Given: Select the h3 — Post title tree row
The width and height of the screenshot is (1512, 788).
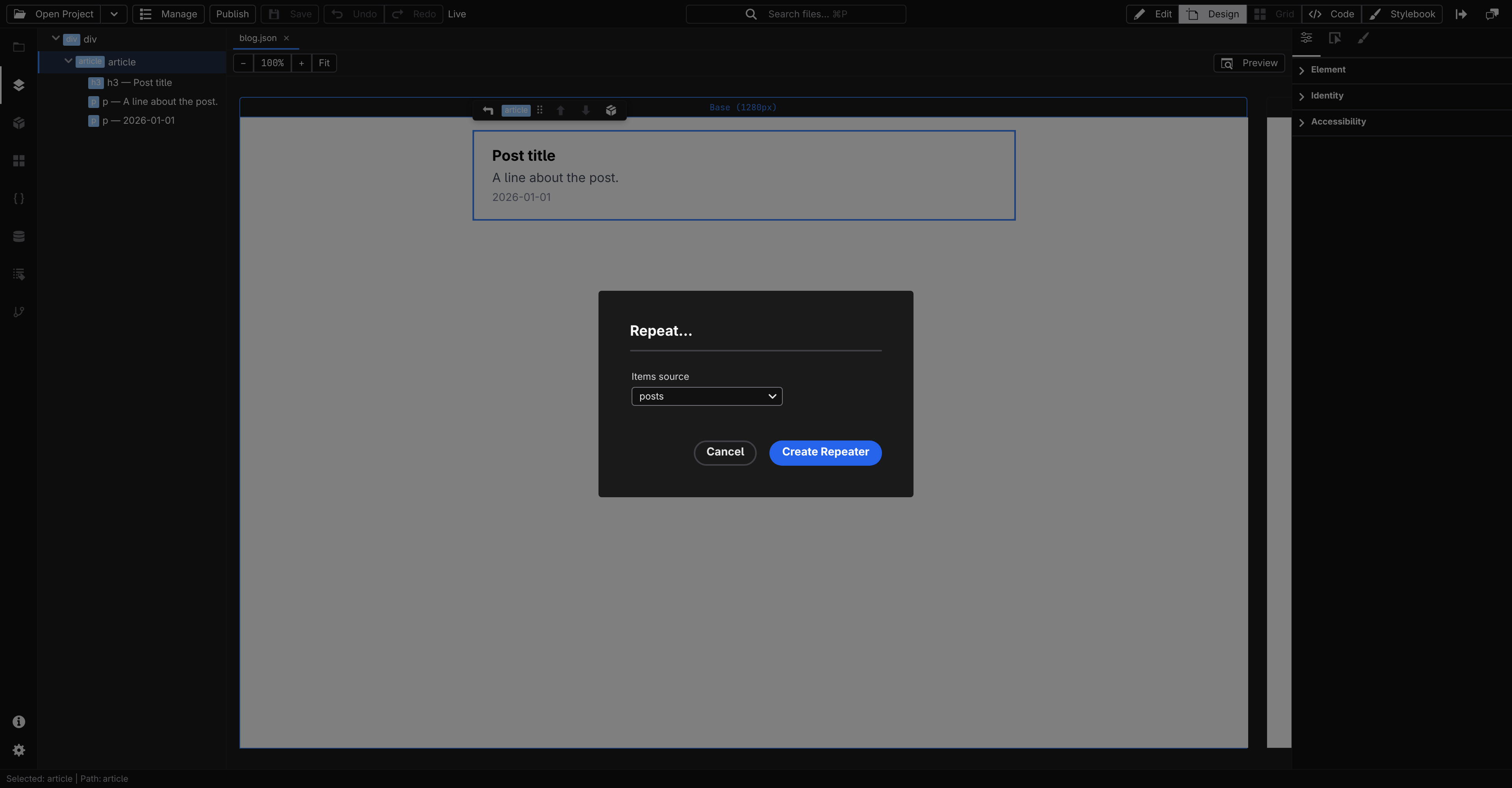Looking at the screenshot, I should [x=132, y=83].
